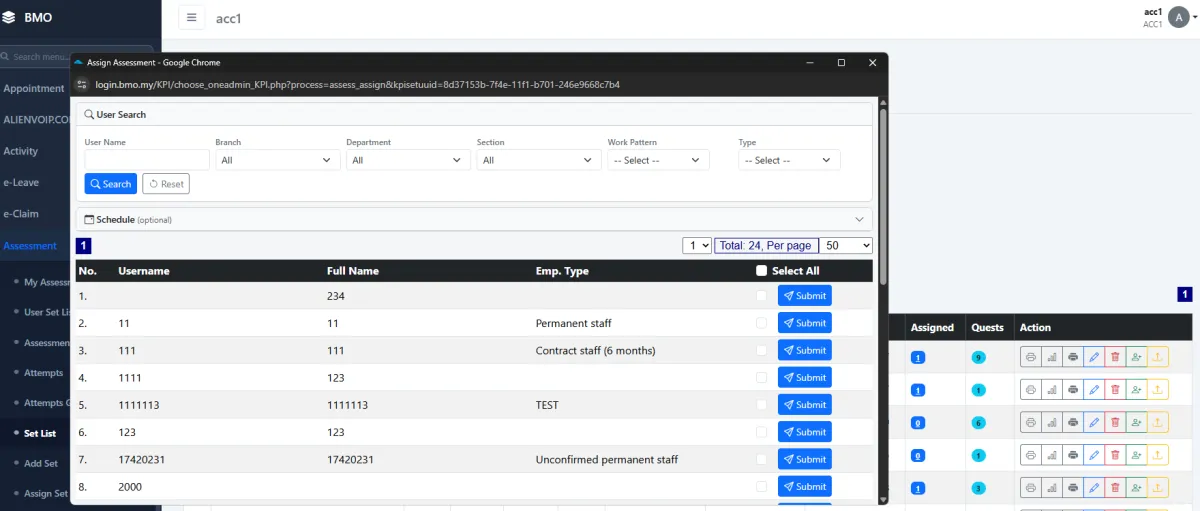Assign users icon for 3-quests row
The image size is (1200, 511).
coord(1136,487)
